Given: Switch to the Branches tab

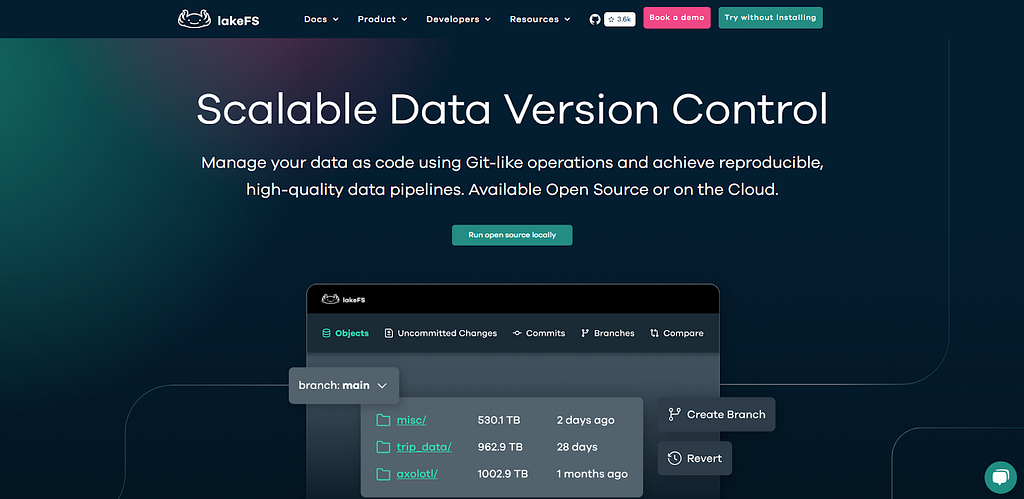Looking at the screenshot, I should point(608,333).
